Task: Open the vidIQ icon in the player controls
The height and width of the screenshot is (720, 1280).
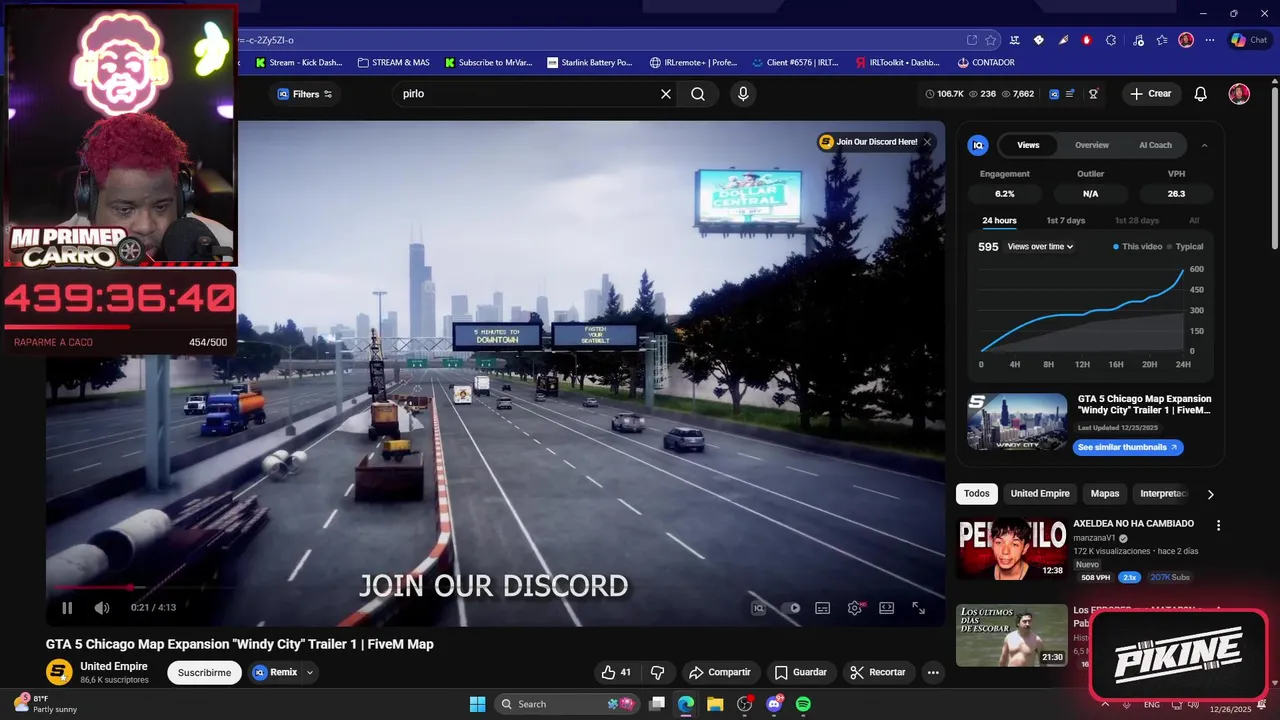Action: pos(759,607)
